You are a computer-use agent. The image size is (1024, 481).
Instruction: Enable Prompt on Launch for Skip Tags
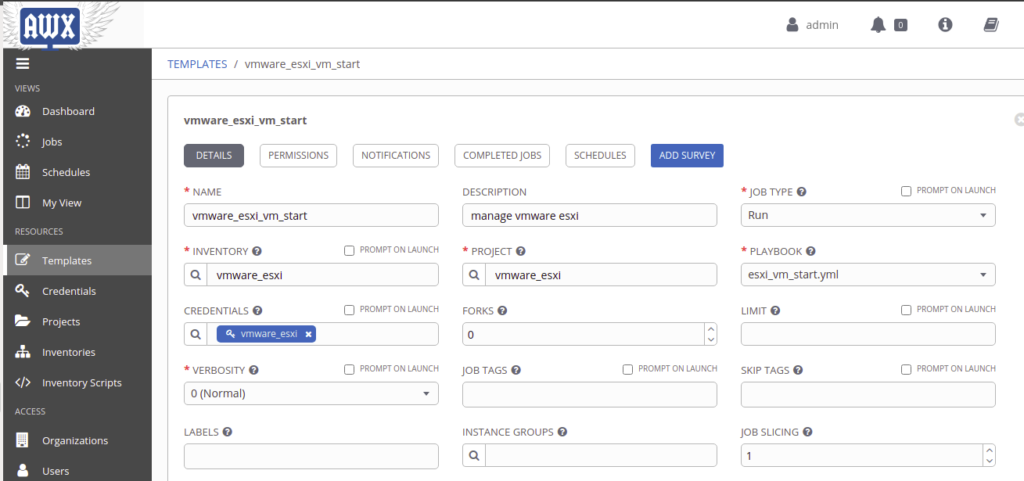906,369
